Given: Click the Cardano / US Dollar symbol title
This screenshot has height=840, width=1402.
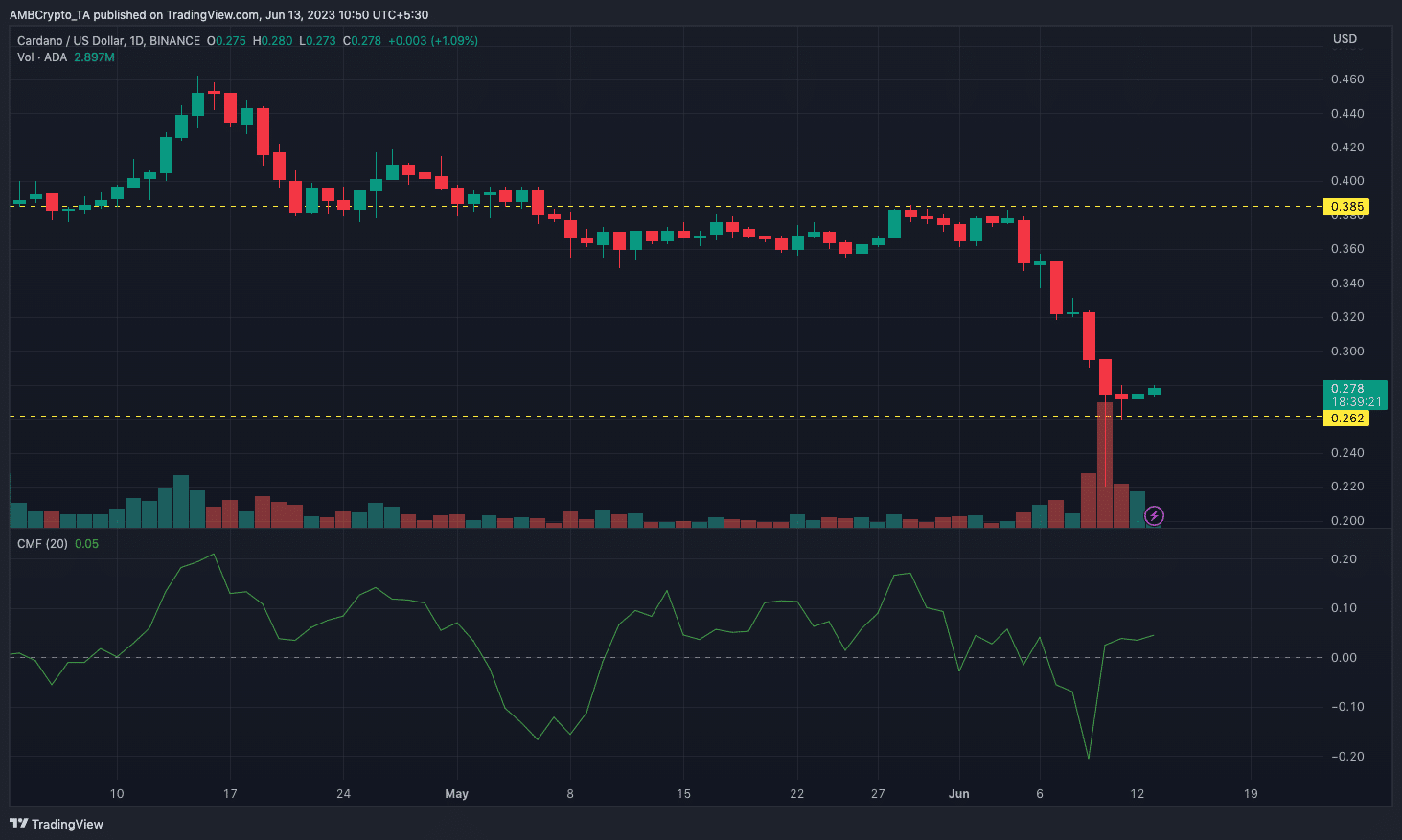Looking at the screenshot, I should [x=108, y=41].
